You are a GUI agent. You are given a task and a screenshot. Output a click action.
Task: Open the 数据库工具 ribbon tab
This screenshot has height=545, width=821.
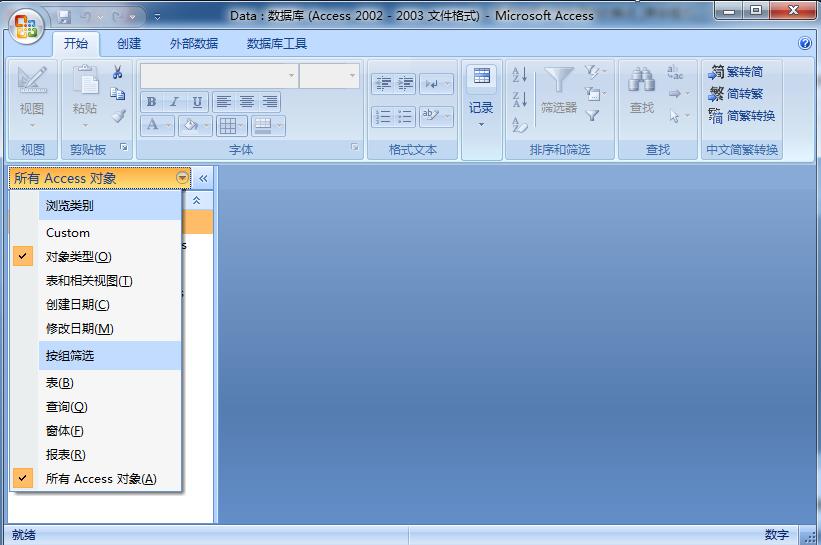click(276, 43)
